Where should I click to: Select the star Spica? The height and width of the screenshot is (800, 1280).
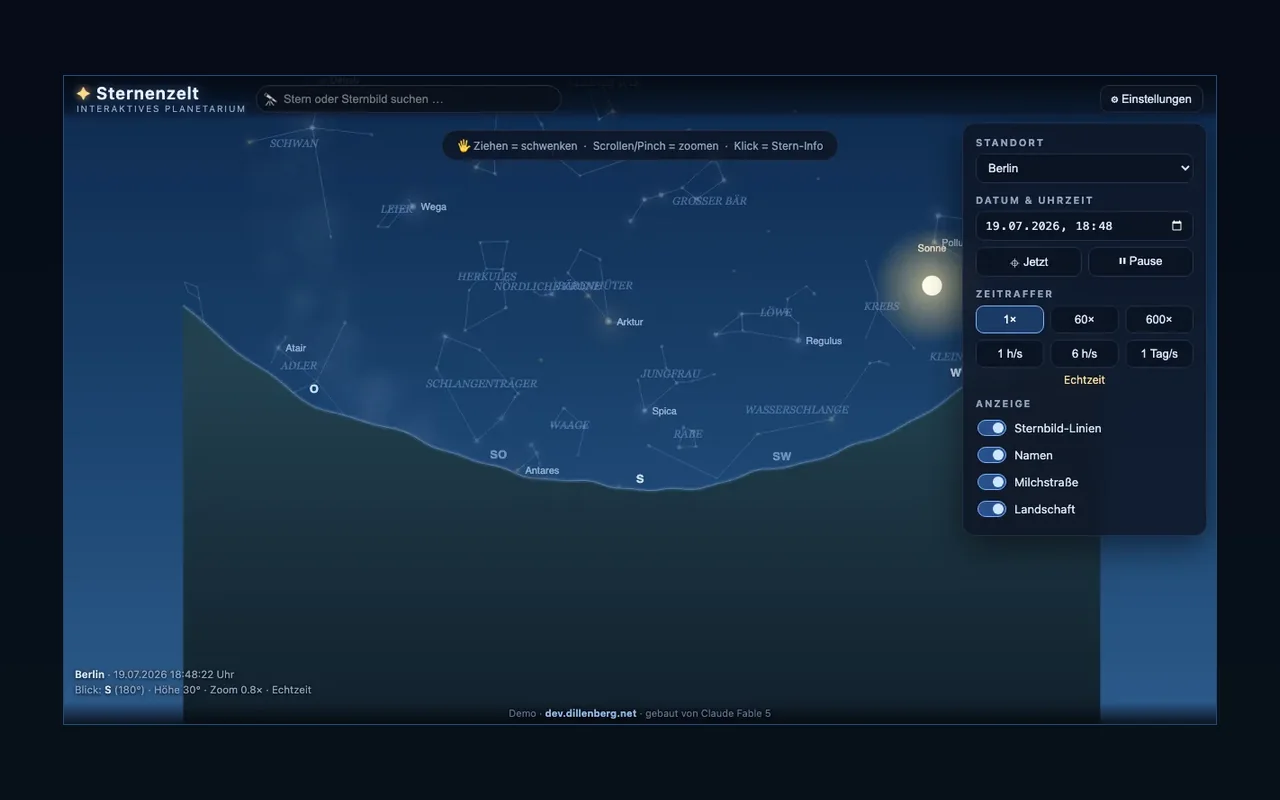tap(644, 411)
